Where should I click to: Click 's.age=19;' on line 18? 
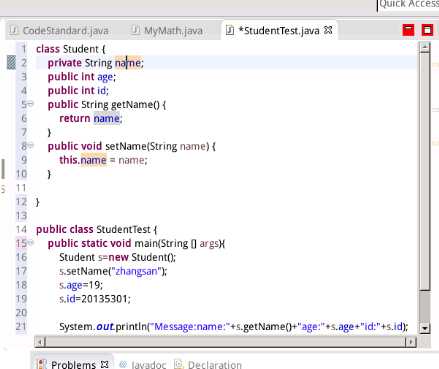click(x=81, y=285)
